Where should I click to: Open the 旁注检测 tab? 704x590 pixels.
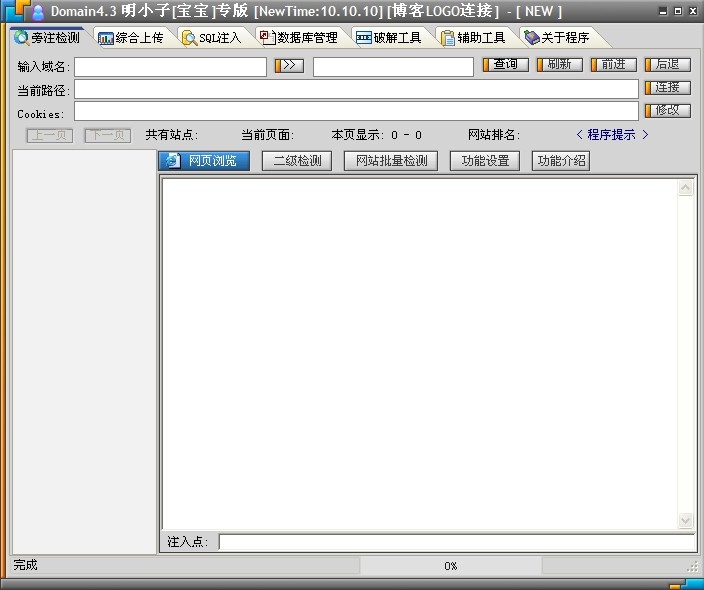coord(48,38)
